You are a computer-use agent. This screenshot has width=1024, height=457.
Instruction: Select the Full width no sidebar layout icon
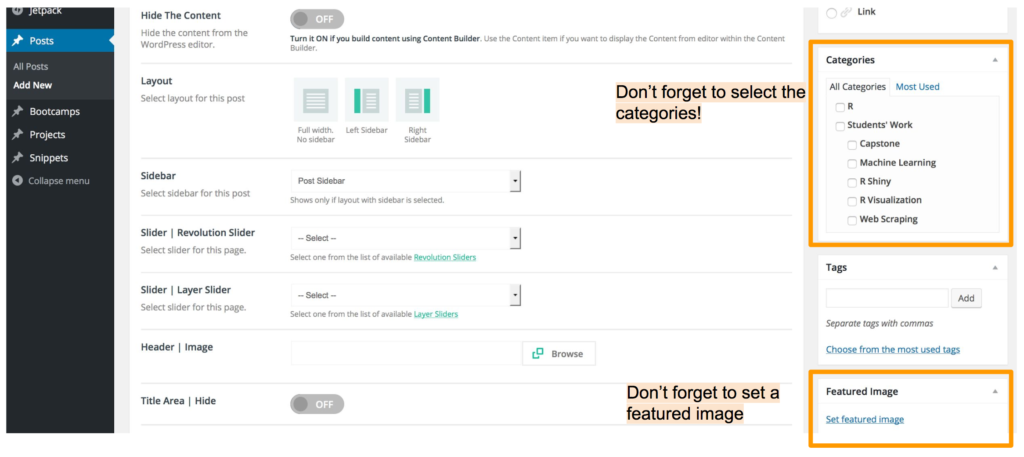(316, 100)
